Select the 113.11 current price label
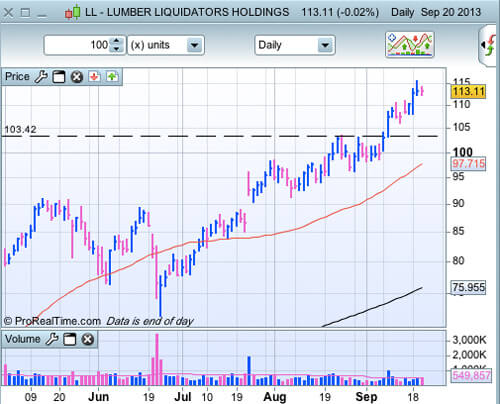 (468, 91)
